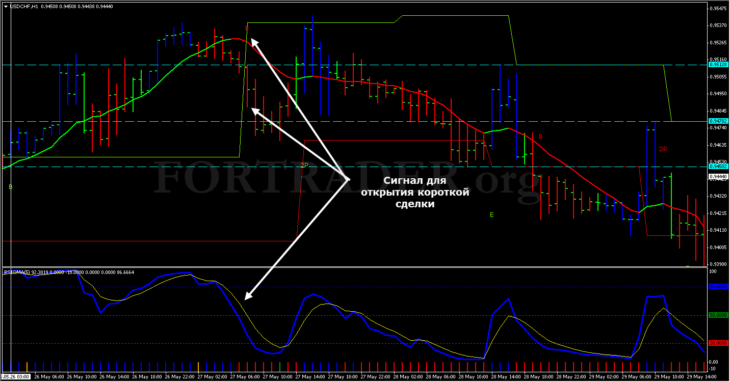Click the 28 May 10:00 time label
The height and width of the screenshot is (382, 730).
[x=472, y=376]
